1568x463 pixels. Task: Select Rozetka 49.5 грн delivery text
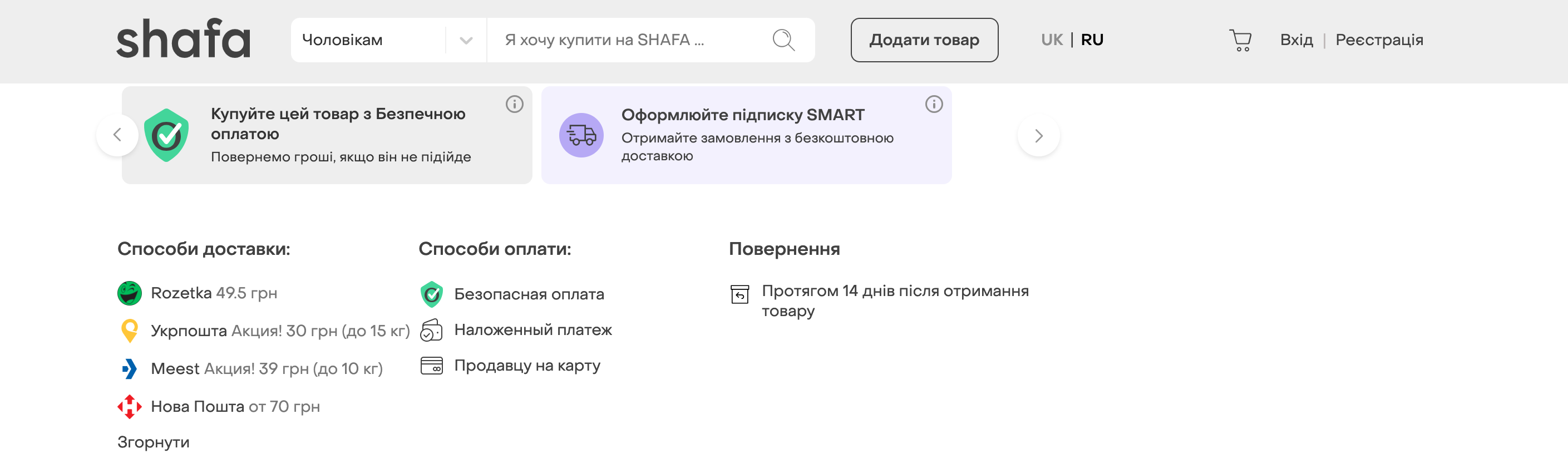[214, 293]
